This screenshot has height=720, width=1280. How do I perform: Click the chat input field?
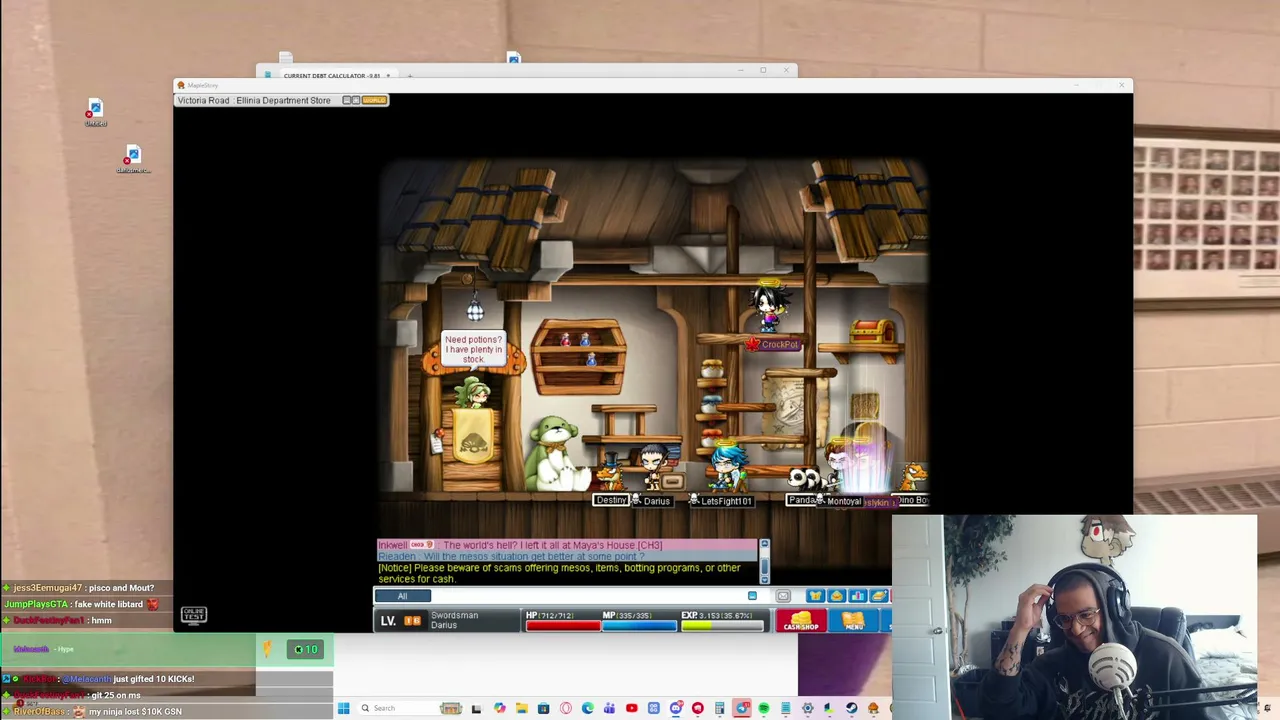click(x=588, y=596)
